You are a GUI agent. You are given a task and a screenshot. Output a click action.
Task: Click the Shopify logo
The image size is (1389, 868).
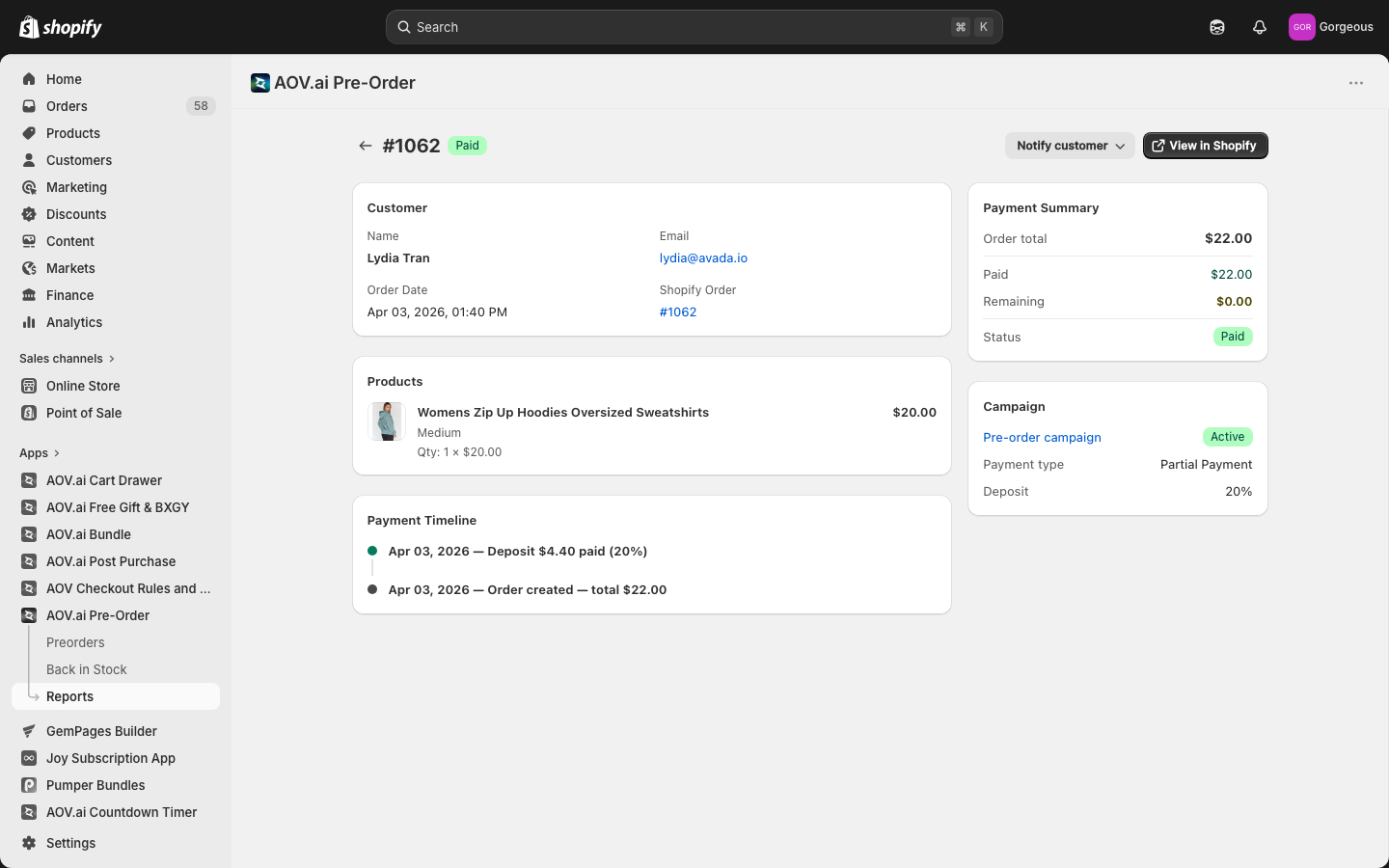click(61, 27)
